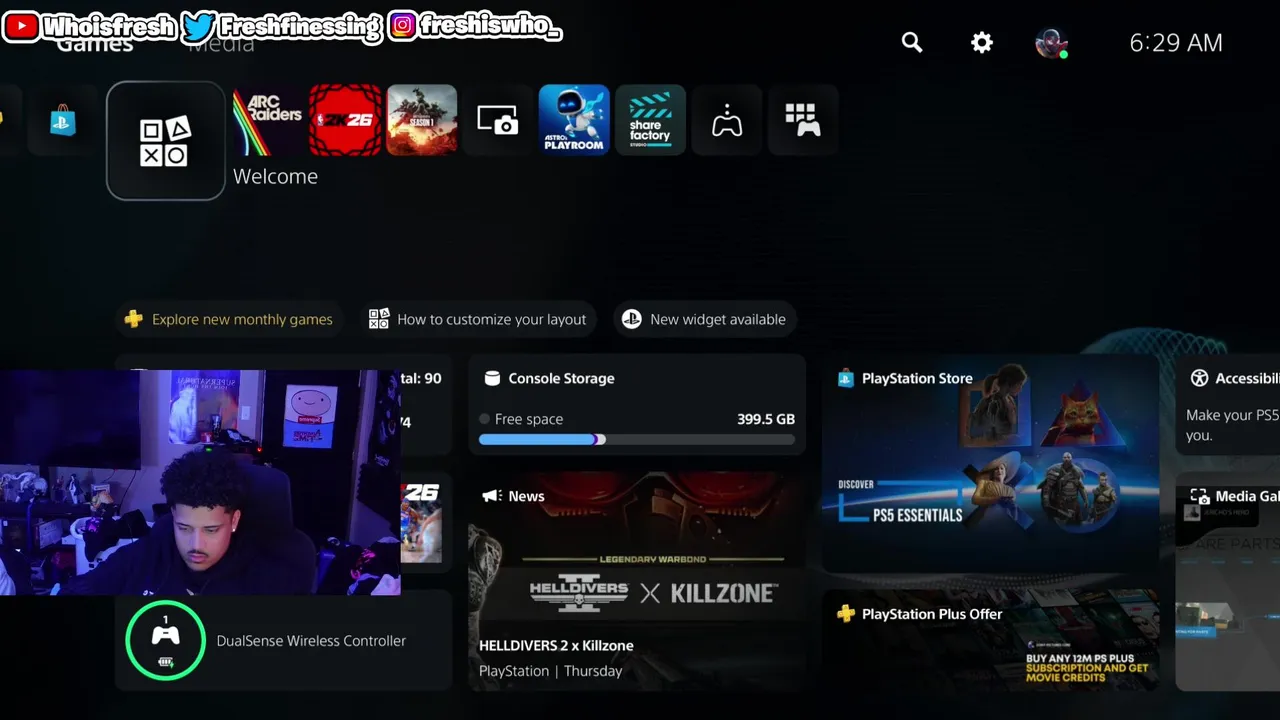Launch NBA 2K26 game tile
Image resolution: width=1280 pixels, height=720 pixels.
pyautogui.click(x=345, y=120)
